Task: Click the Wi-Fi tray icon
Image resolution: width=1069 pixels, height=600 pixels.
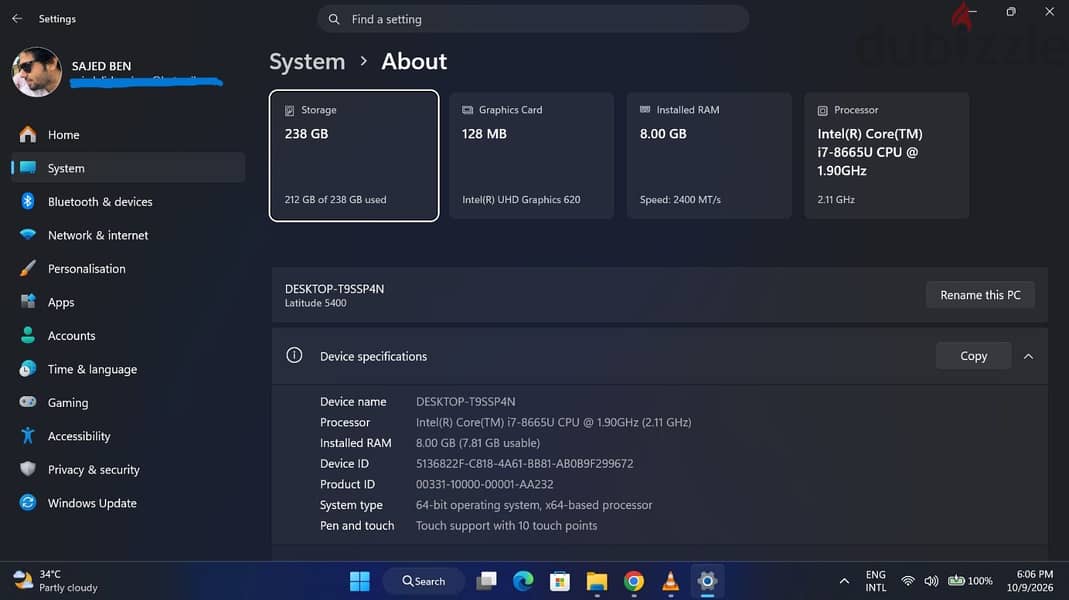Action: coord(907,581)
